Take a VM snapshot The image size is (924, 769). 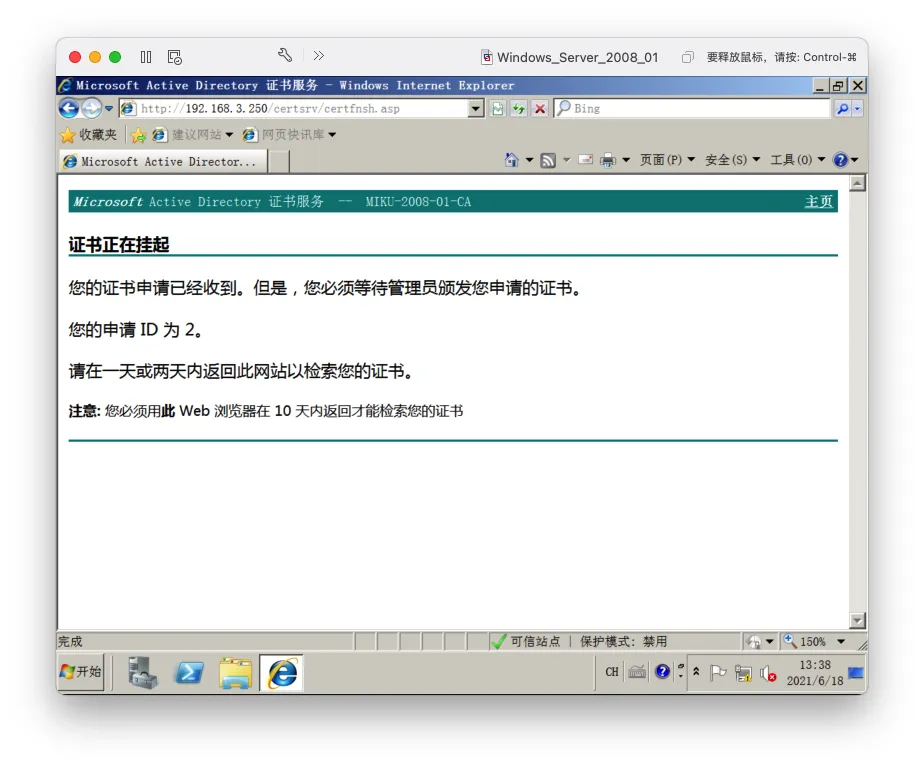click(174, 57)
